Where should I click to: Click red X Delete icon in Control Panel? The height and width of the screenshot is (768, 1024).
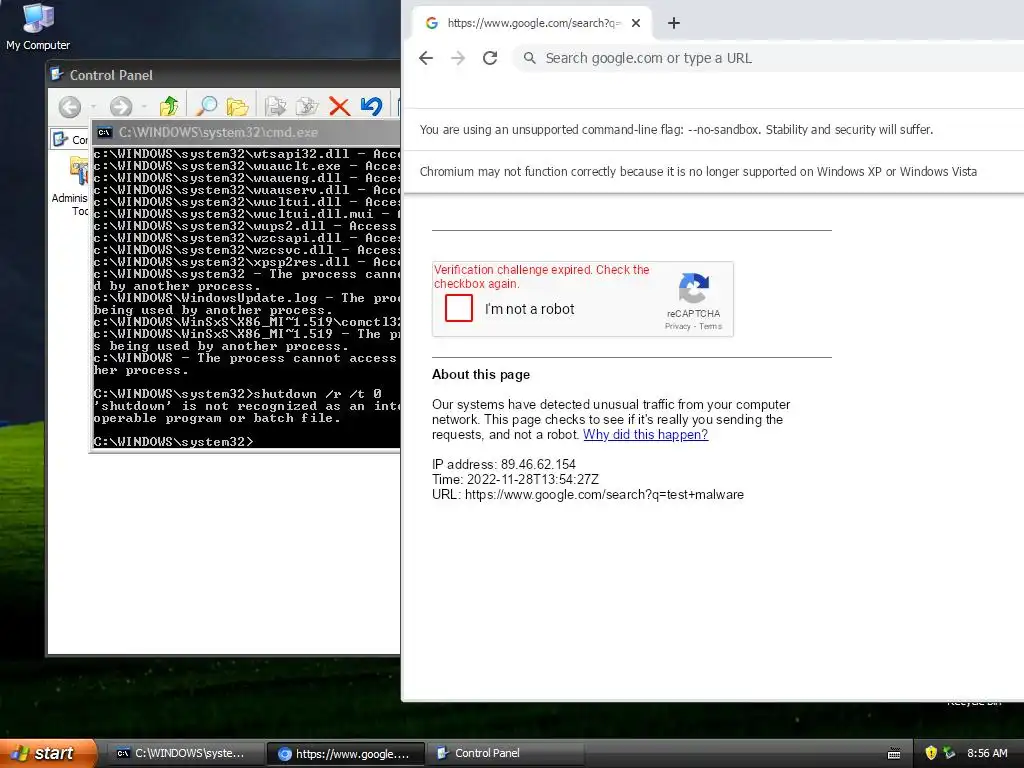(339, 106)
